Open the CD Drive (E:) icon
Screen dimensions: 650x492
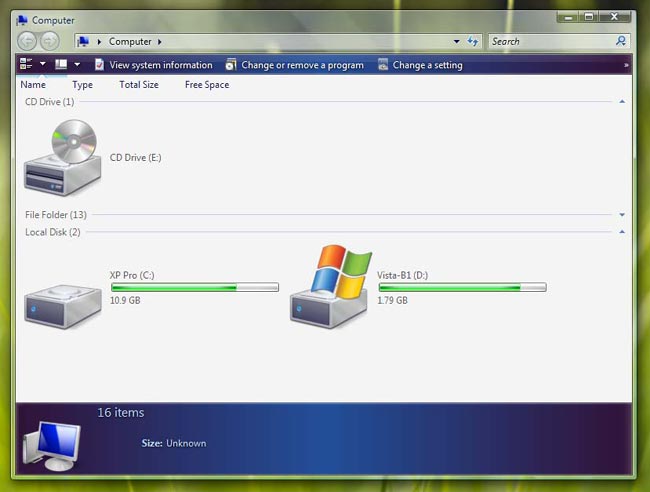coord(63,157)
